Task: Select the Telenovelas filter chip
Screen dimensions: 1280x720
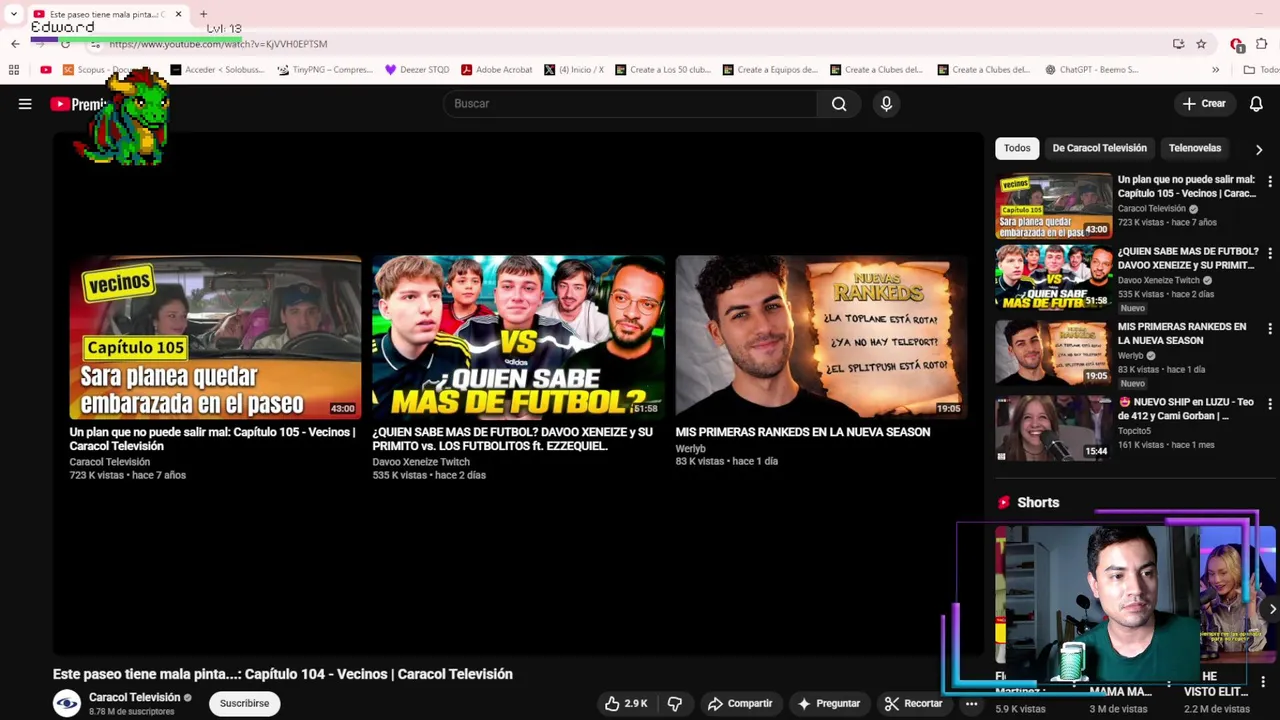Action: point(1195,148)
